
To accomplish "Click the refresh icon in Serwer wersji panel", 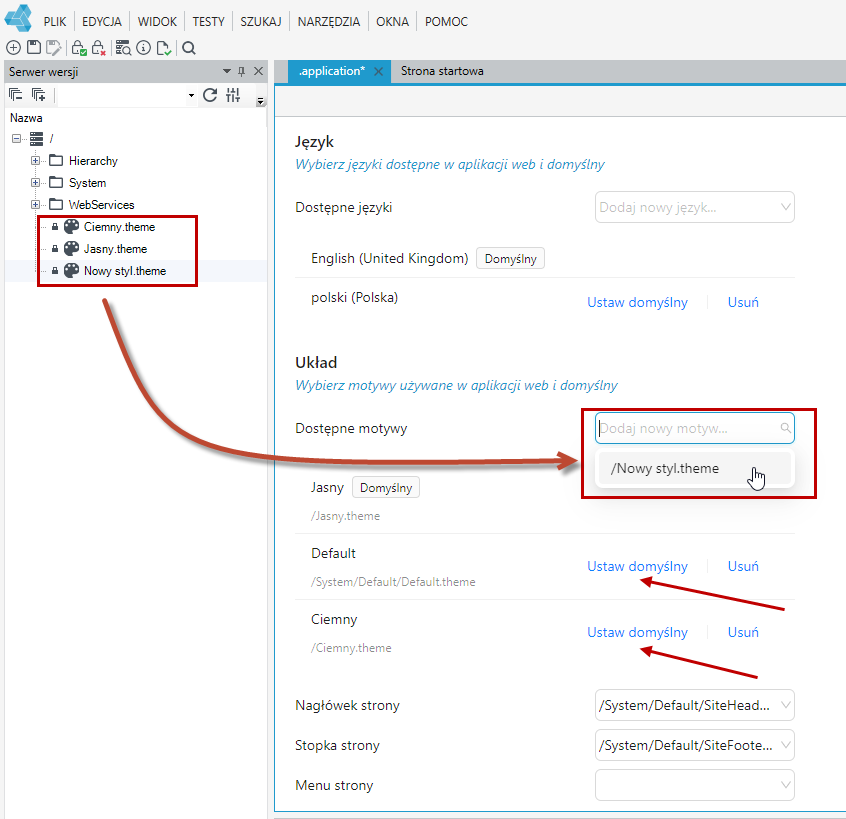I will click(x=210, y=95).
